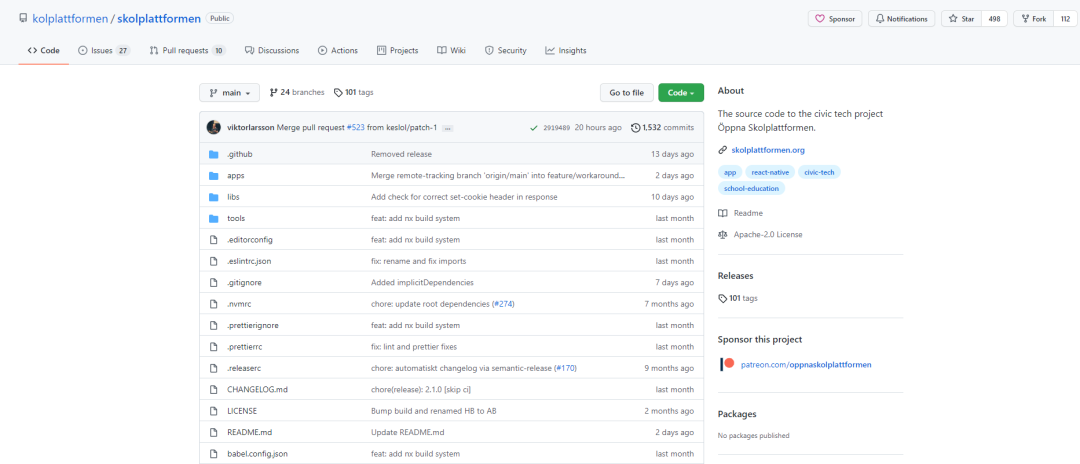The width and height of the screenshot is (1080, 464).
Task: Switch to the Pull requests tab
Action: (187, 50)
